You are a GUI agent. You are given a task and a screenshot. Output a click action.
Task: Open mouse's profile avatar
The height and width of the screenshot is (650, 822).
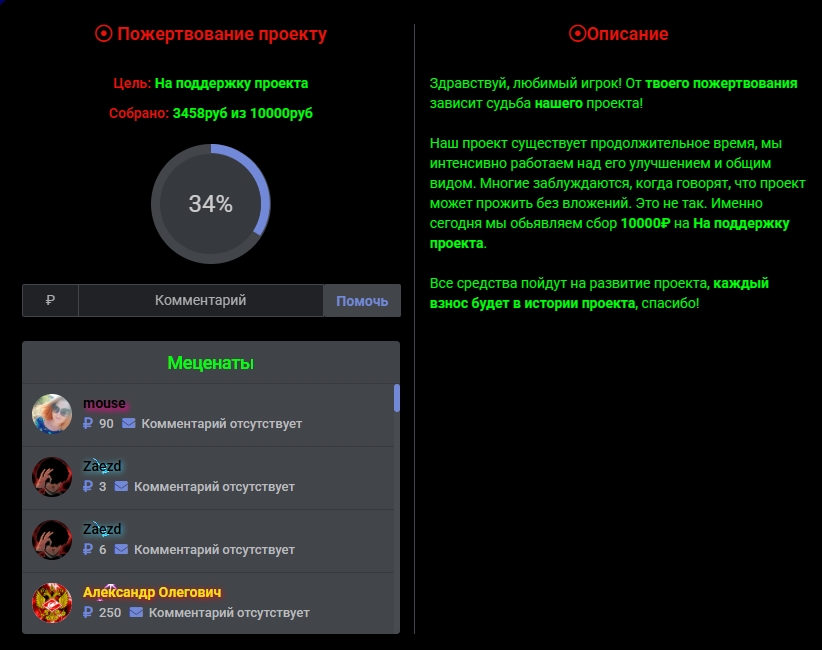[x=53, y=412]
